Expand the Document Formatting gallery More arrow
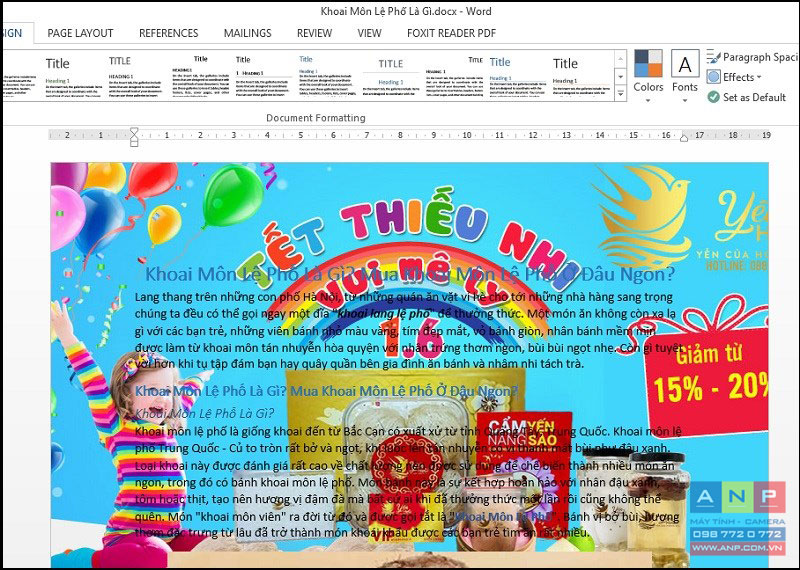 pos(620,94)
